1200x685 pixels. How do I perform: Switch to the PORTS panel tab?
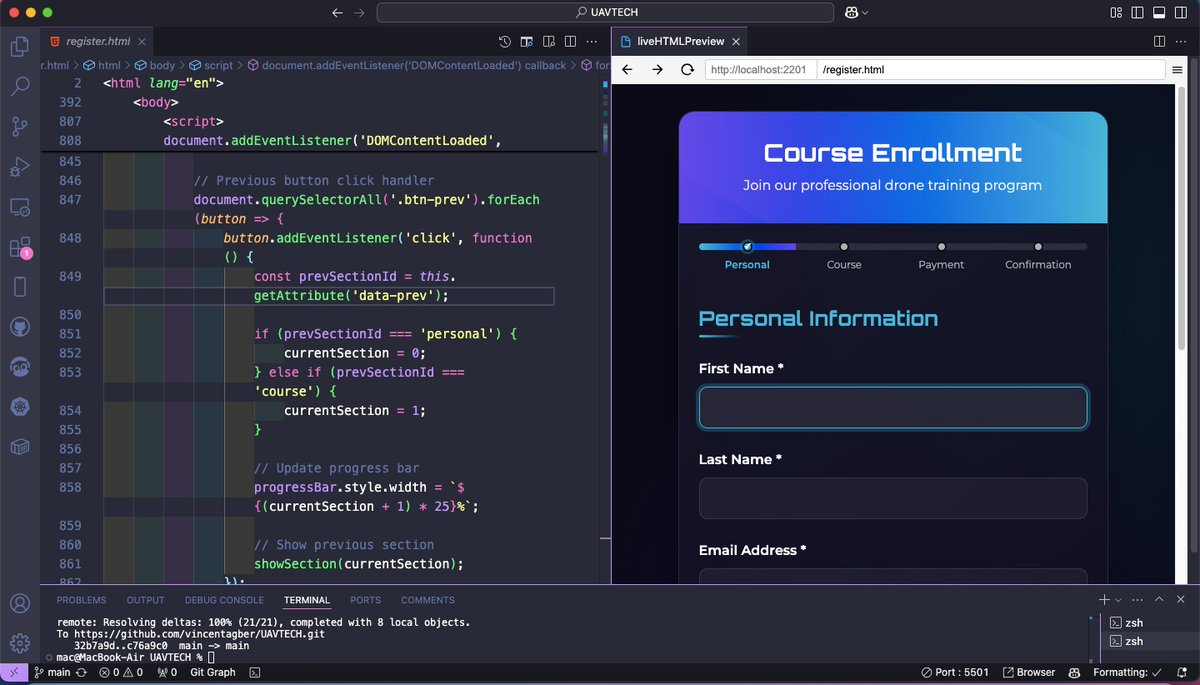[x=365, y=600]
